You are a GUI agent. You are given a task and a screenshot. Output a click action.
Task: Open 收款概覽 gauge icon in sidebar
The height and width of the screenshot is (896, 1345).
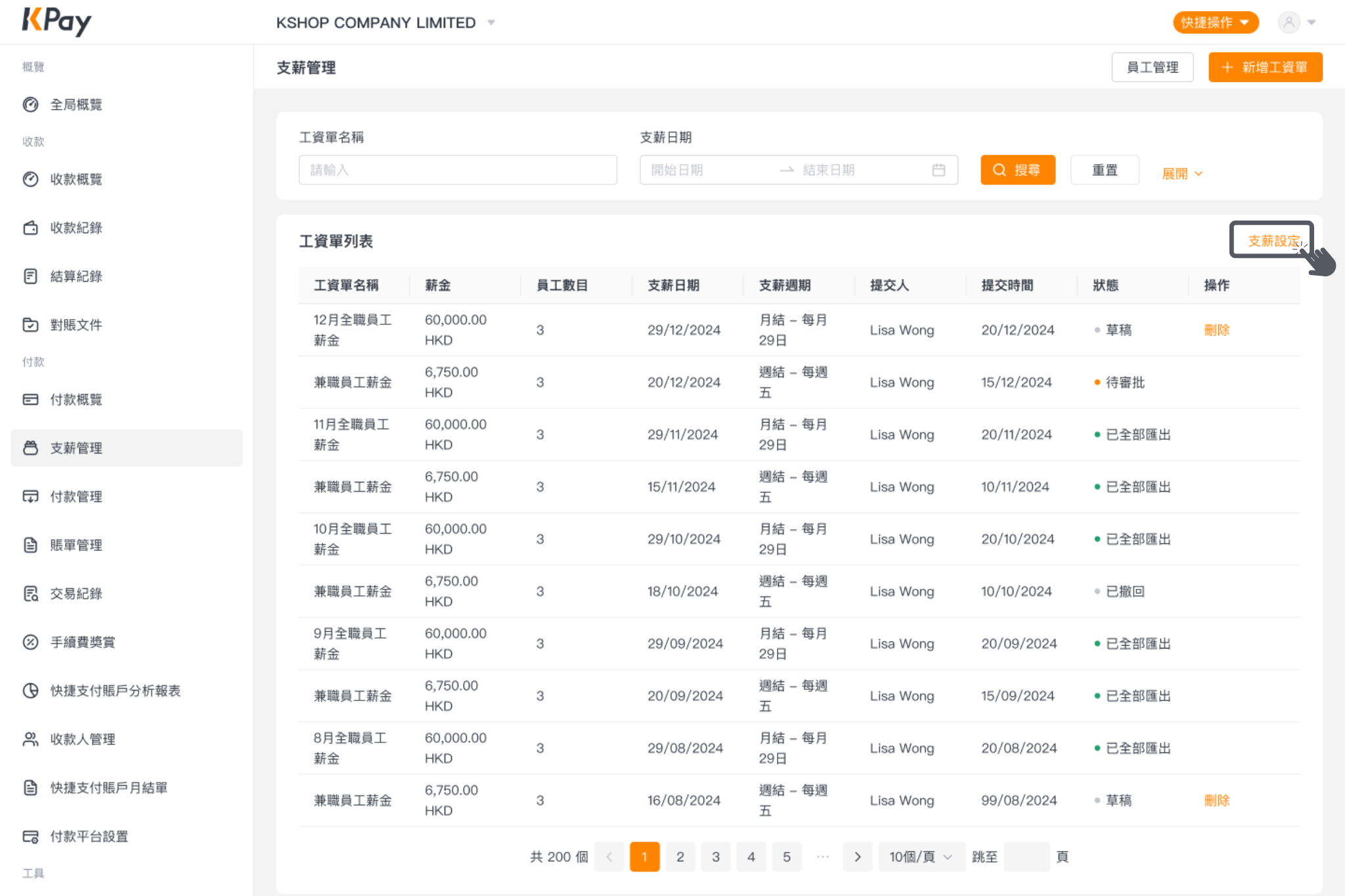[30, 179]
